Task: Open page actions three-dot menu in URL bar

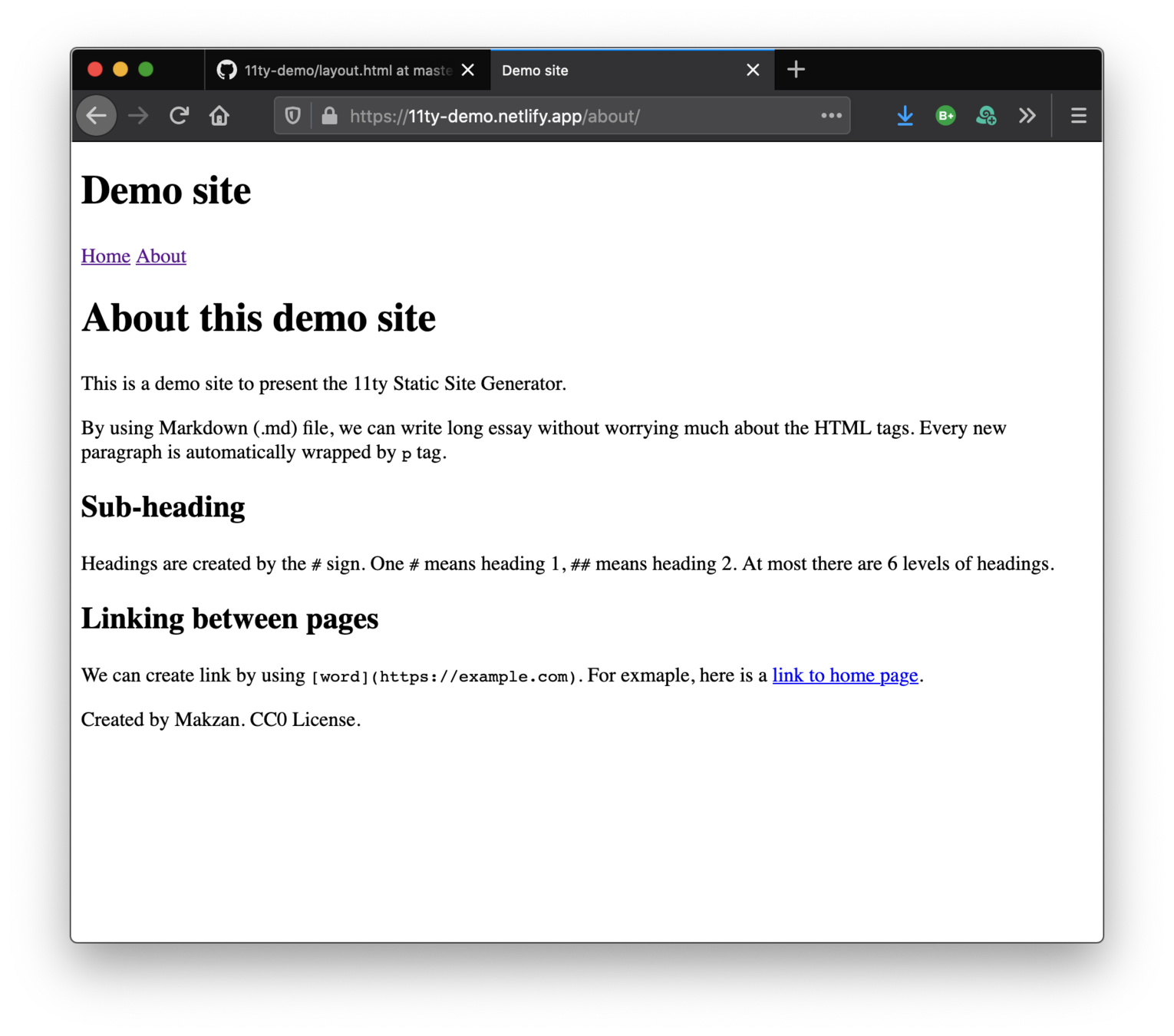Action: [831, 116]
